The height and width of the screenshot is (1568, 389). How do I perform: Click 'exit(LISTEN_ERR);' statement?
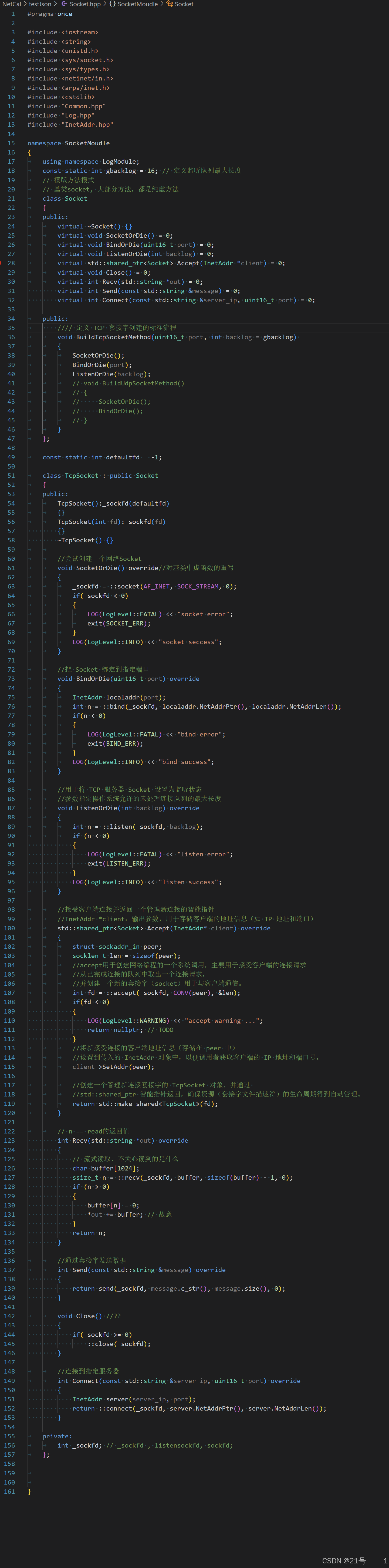click(119, 864)
